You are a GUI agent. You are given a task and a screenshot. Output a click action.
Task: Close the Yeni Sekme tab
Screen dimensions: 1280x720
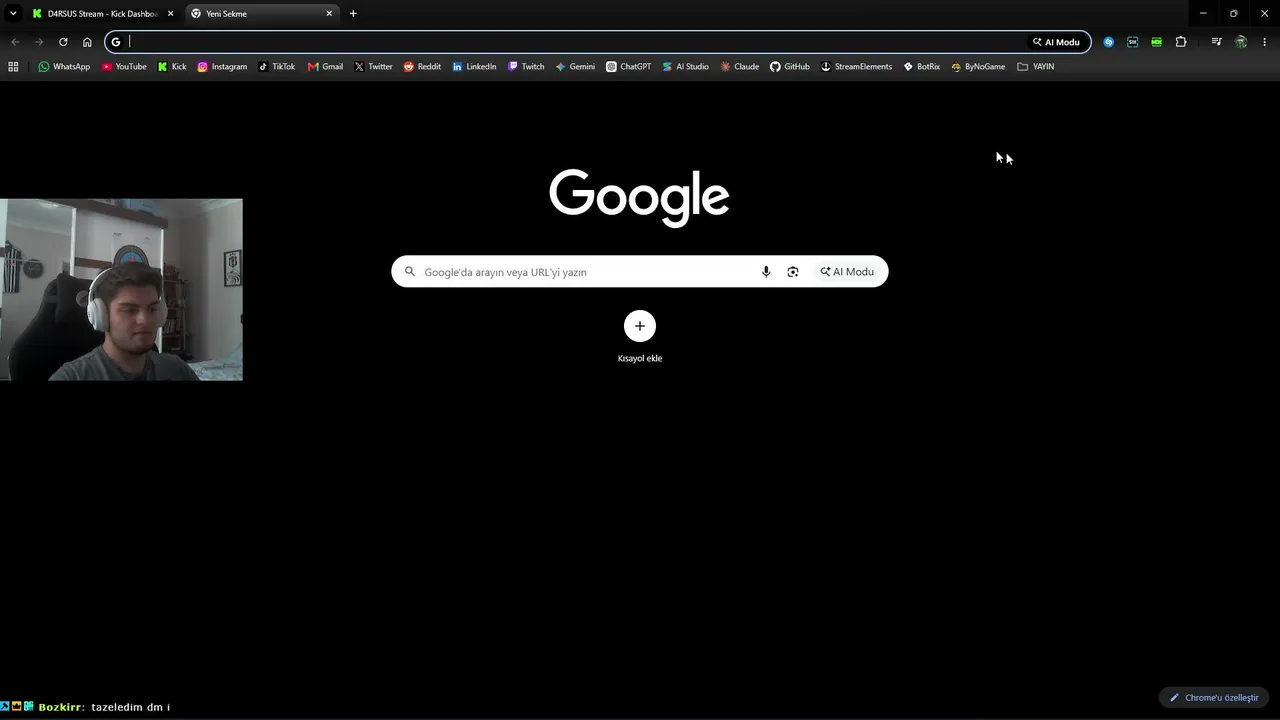(329, 14)
